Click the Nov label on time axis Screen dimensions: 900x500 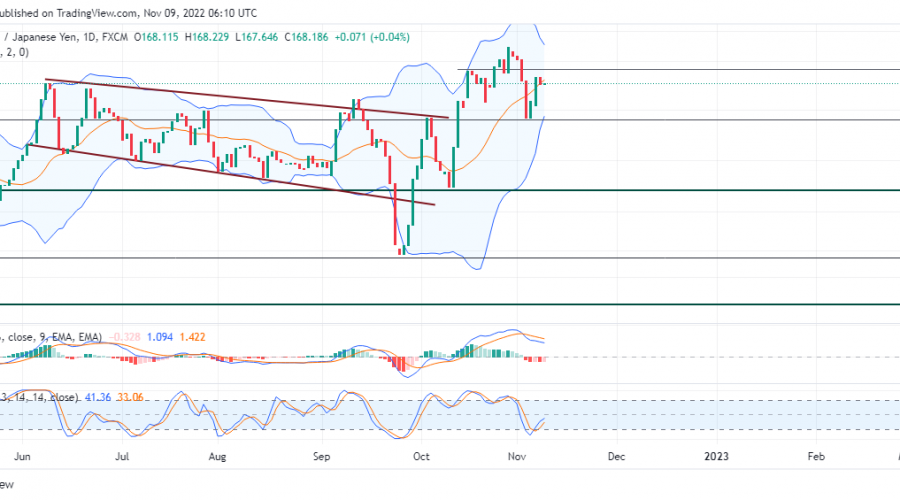517,456
